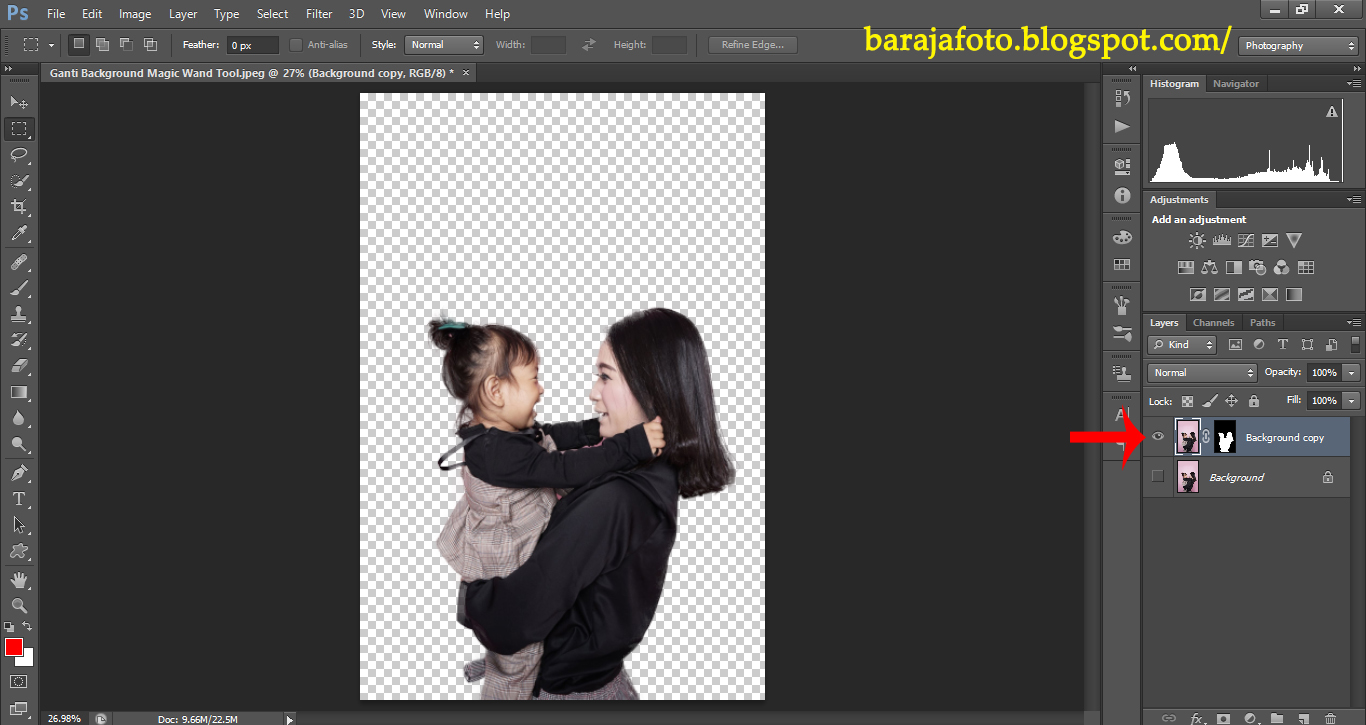Select the Hand tool

[19, 580]
